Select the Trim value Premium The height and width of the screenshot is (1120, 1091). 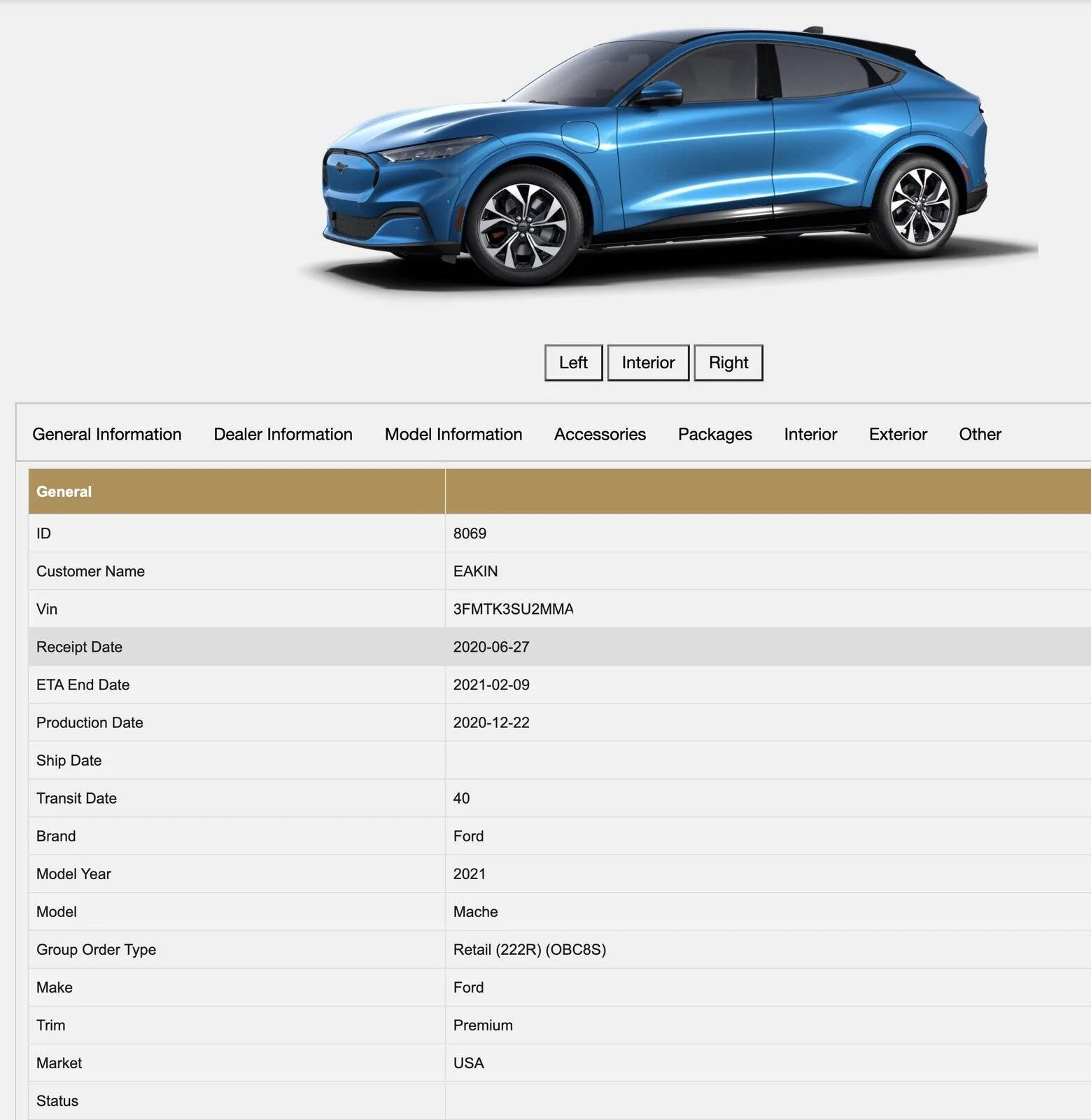pos(483,1025)
